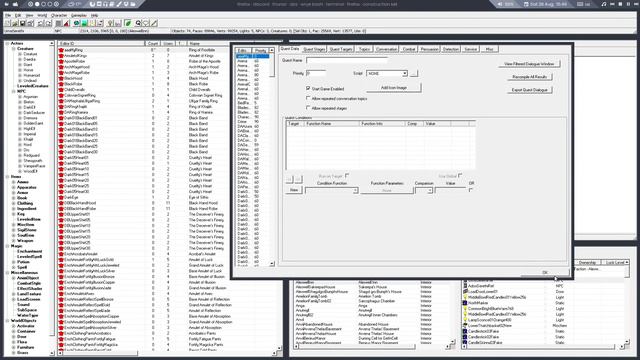Select the Weapon item category in tree
The height and width of the screenshot is (360, 640).
pos(25,240)
